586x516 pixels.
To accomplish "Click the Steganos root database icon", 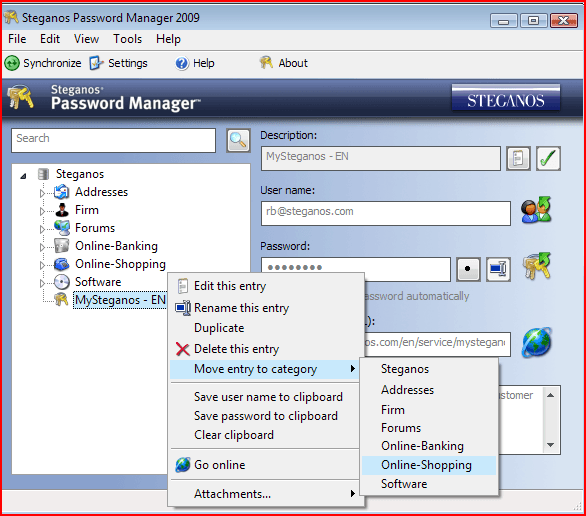I will click(x=43, y=174).
